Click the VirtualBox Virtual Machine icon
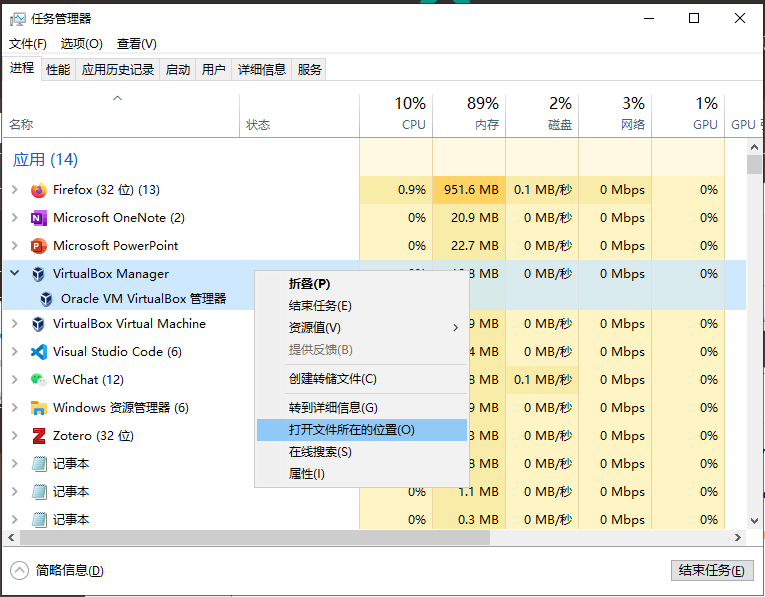The width and height of the screenshot is (765, 597). click(39, 324)
